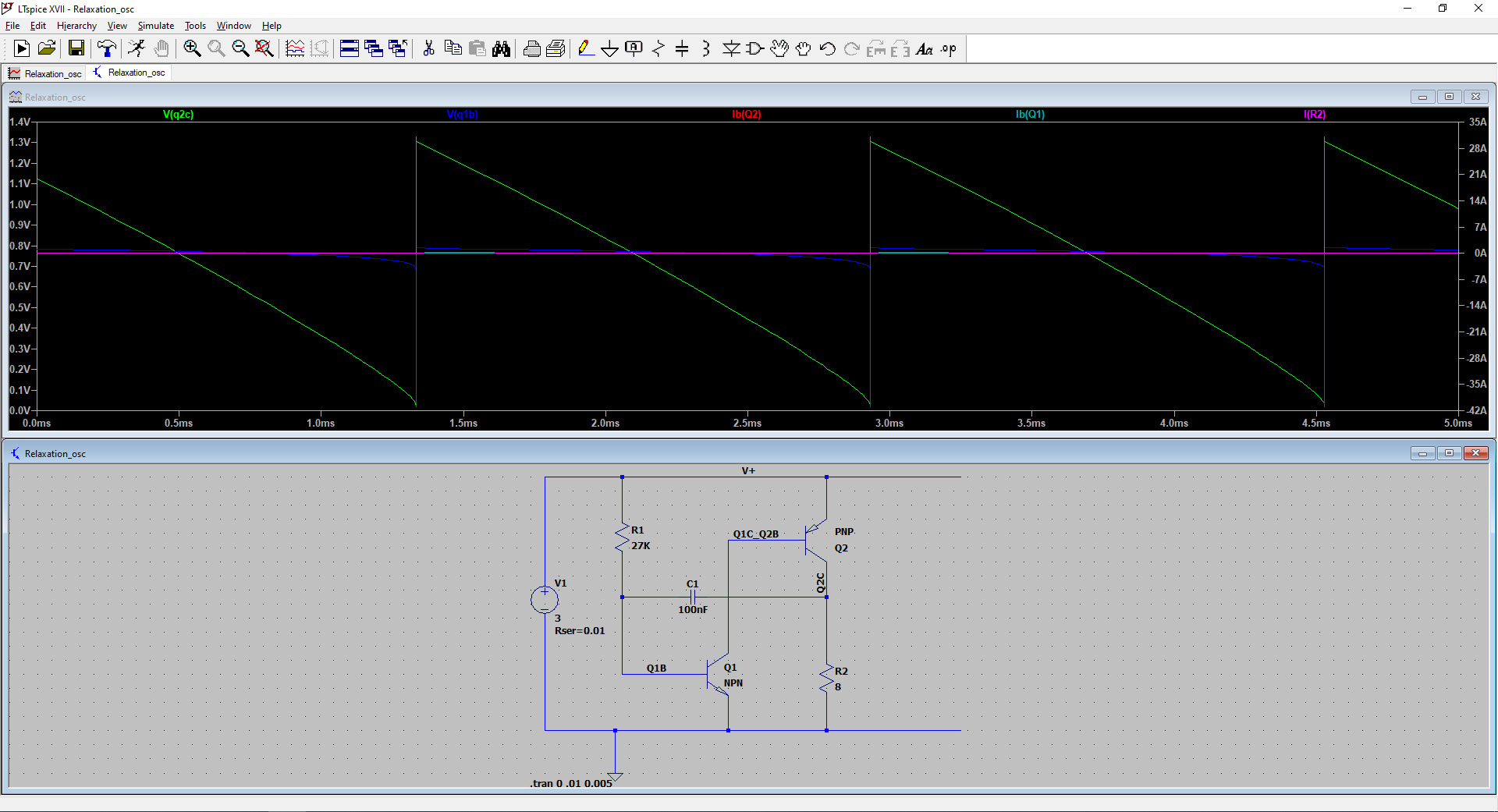Open the Tools menu

[x=195, y=26]
